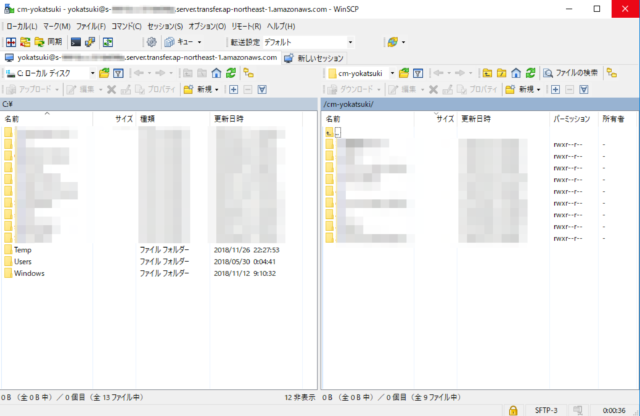Sort remote files by パーミッション column
Screen dimensions: 640x416
coord(574,119)
